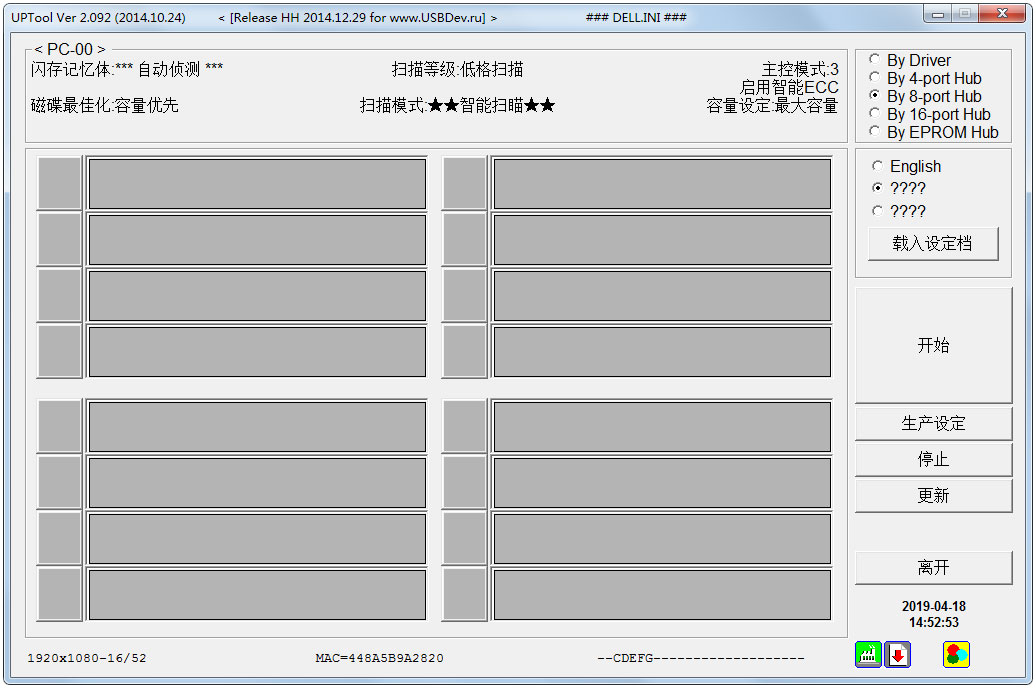
Task: Select By EPROM Hub option
Action: (934, 132)
